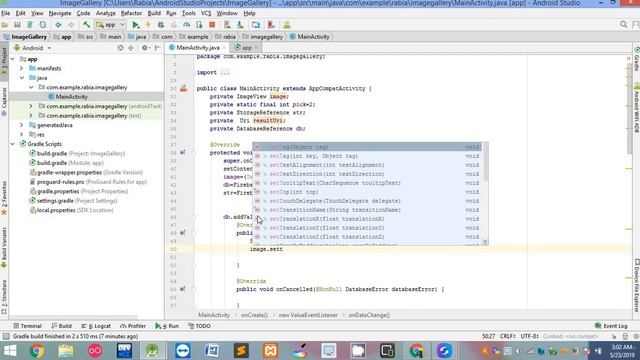
Task: Open the VCS menu
Action: (206, 13)
